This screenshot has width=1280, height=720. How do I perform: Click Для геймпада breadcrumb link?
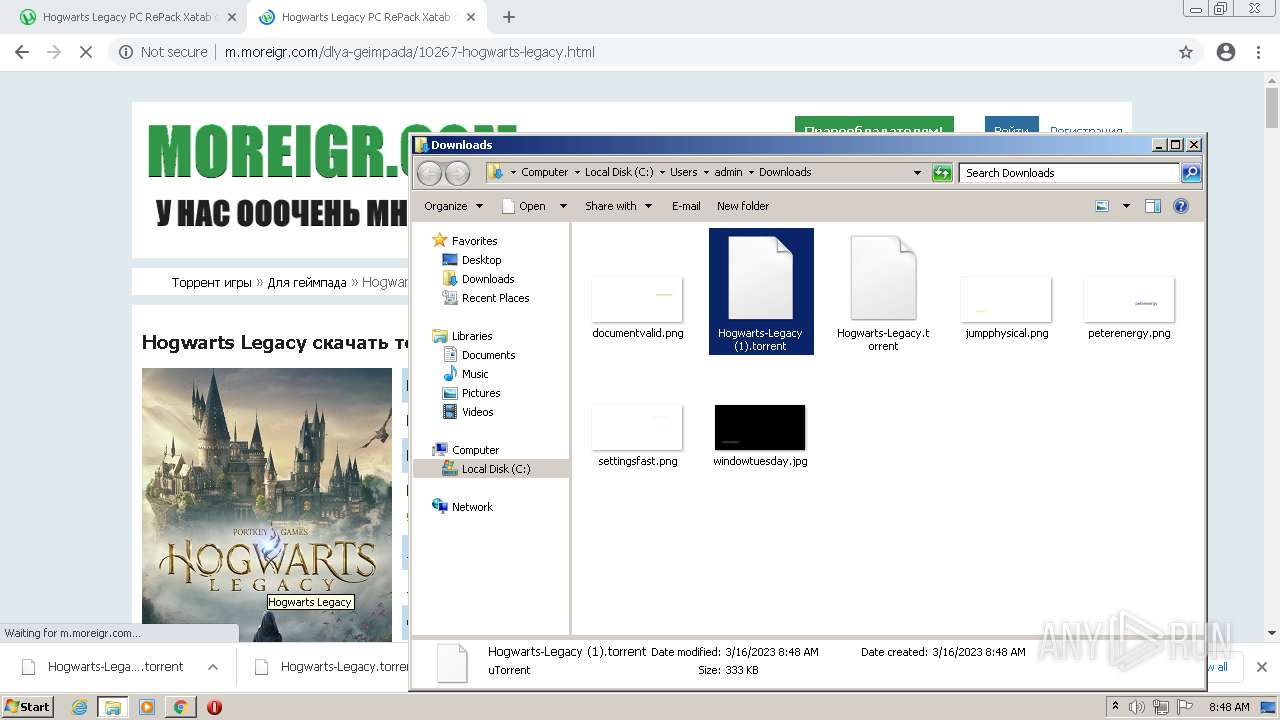(x=307, y=283)
